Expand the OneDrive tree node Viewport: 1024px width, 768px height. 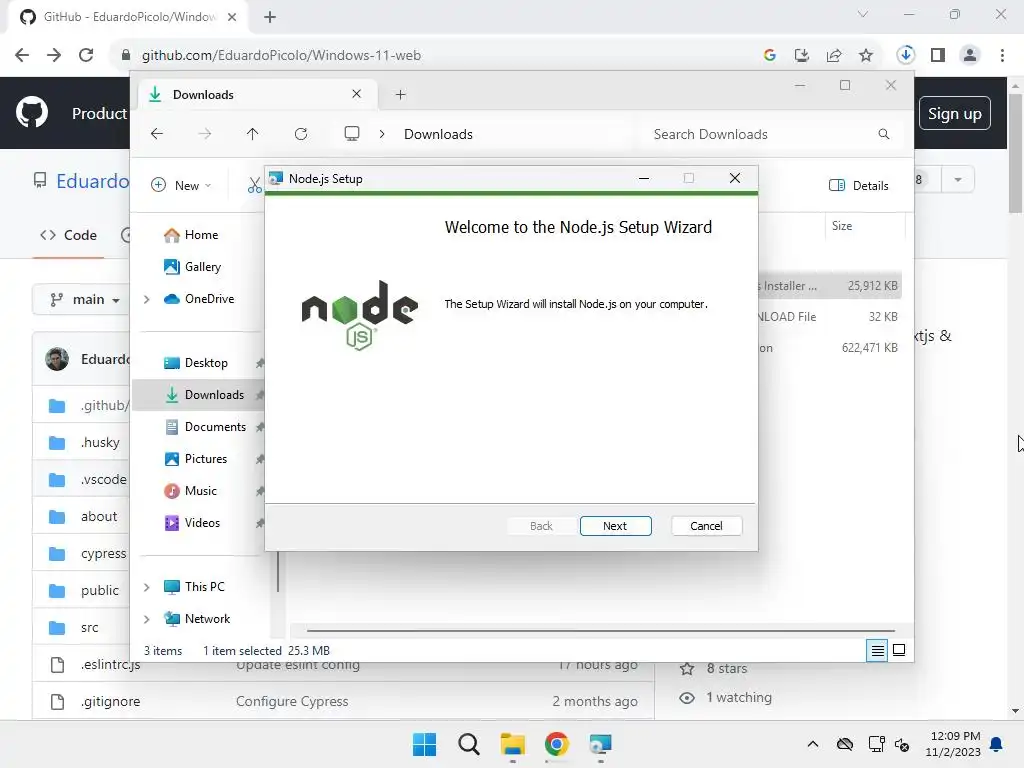click(147, 299)
